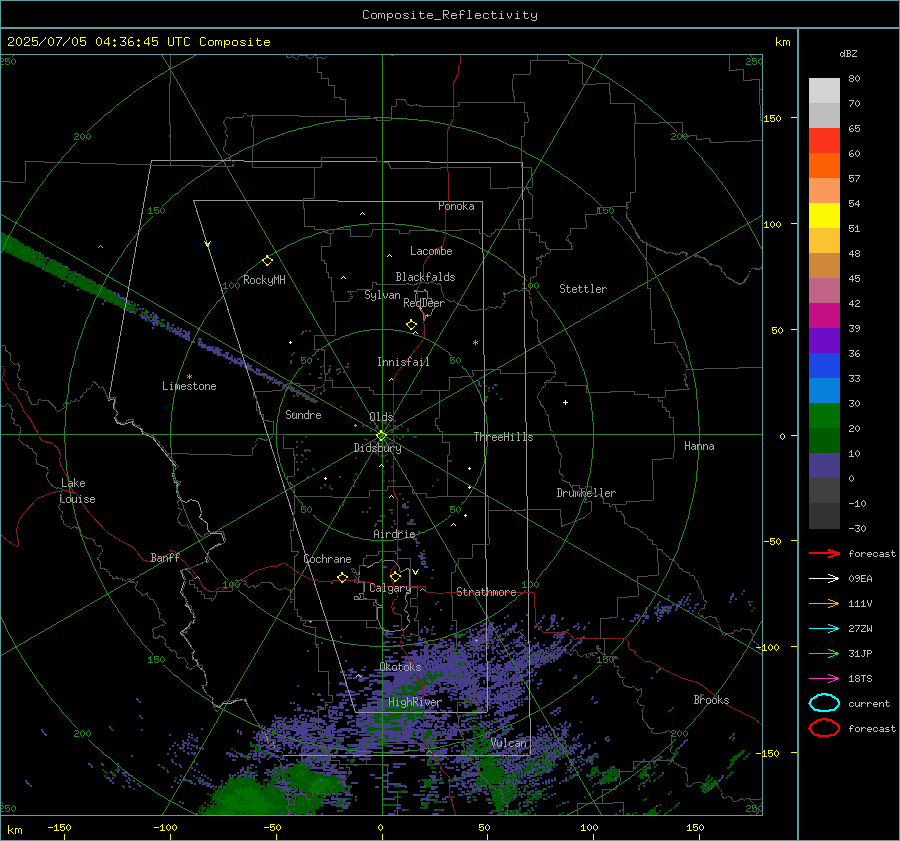Click the yellow diamond marker above Calgary
This screenshot has width=900, height=841.
pos(395,576)
